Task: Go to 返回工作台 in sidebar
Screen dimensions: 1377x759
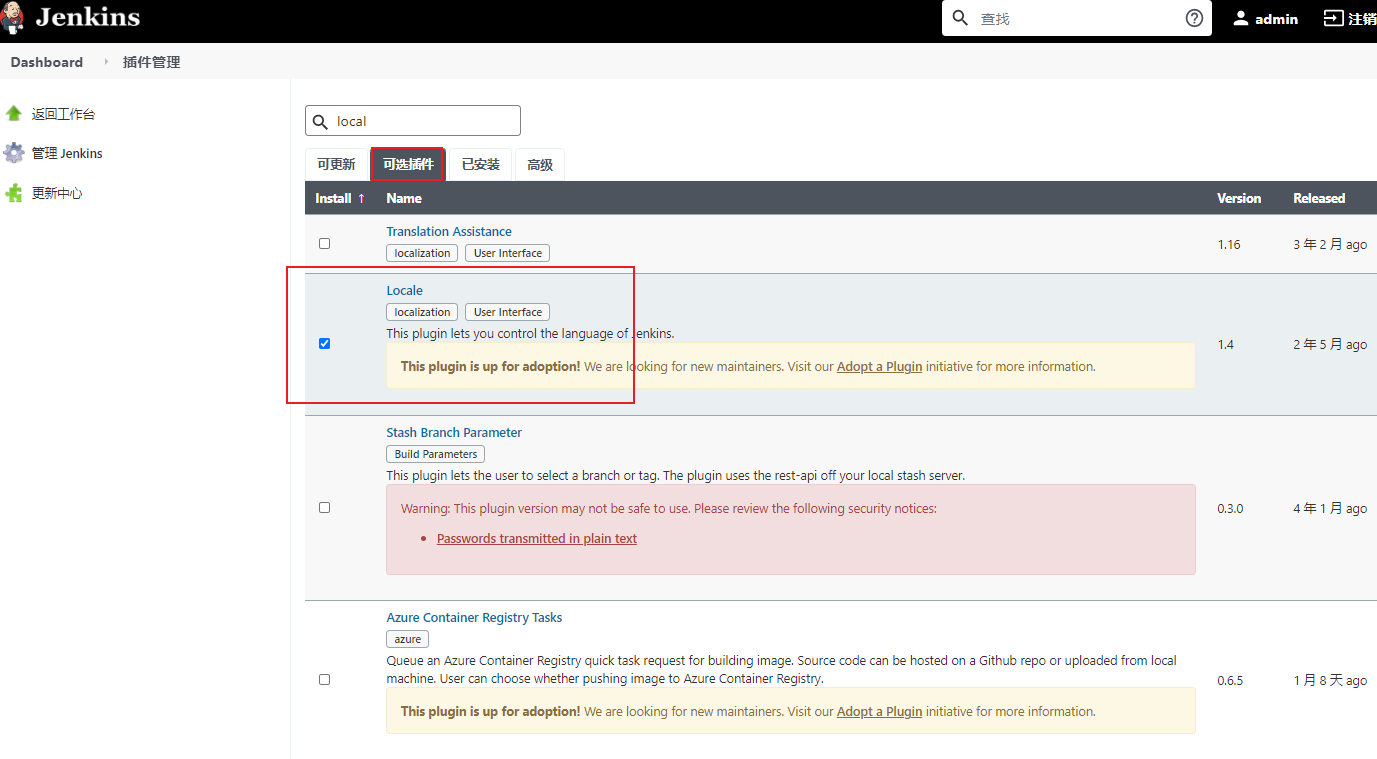Action: click(63, 114)
